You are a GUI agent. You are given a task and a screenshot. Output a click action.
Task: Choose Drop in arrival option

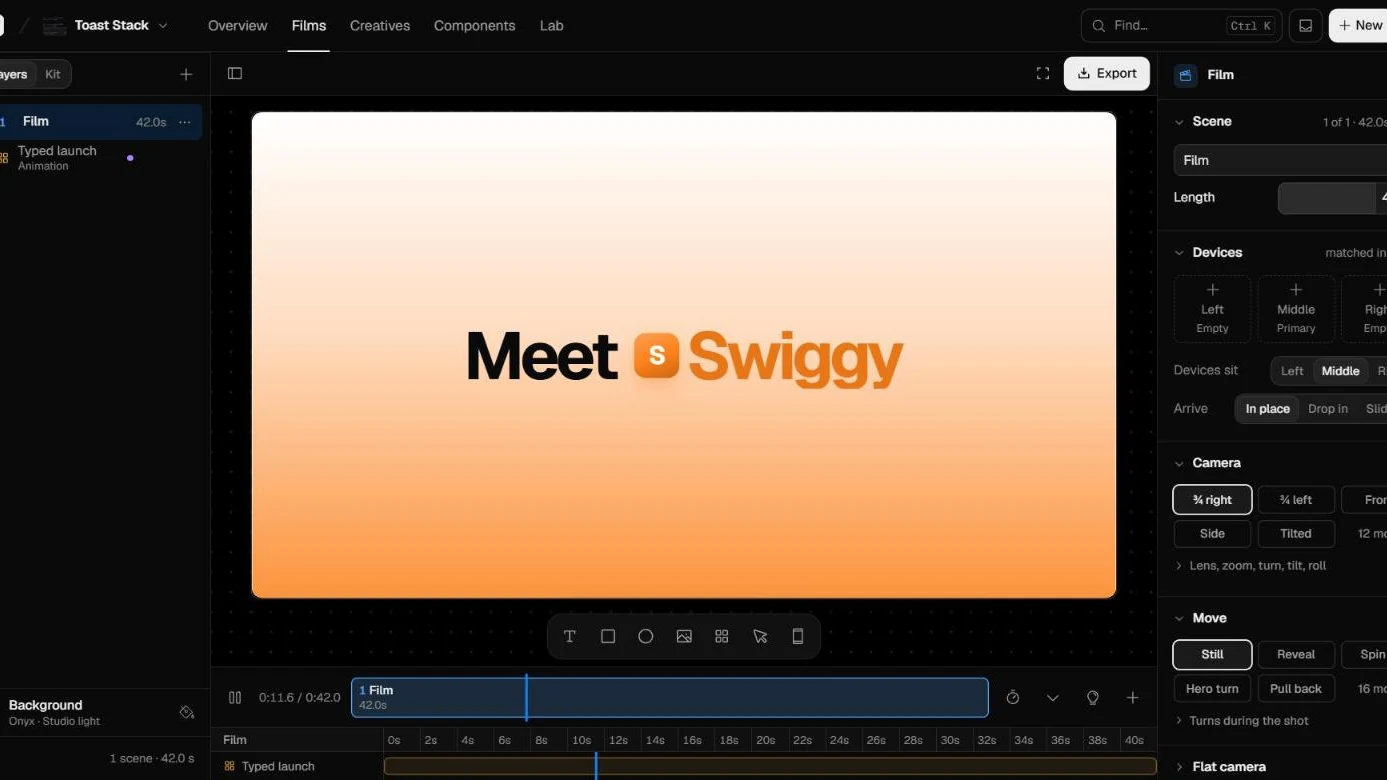(x=1328, y=409)
